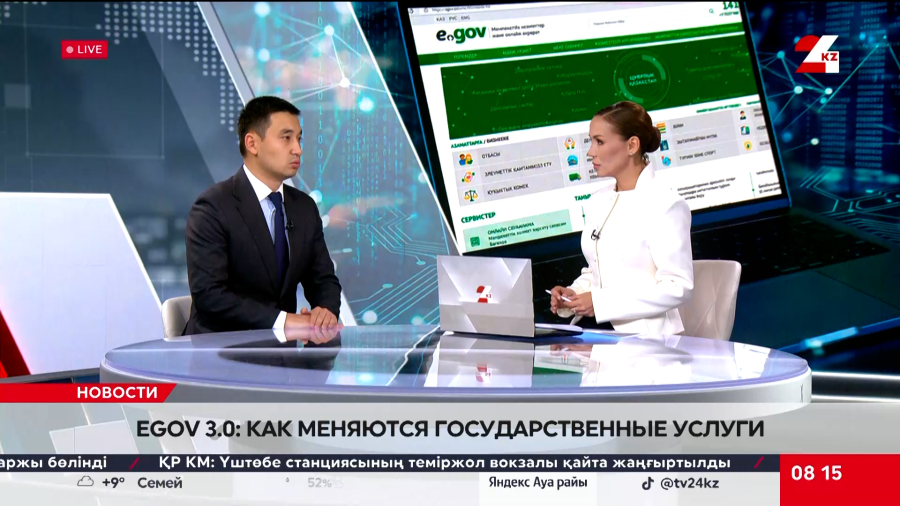Click the family icon beside ОТБАСЫ
900x506 pixels.
(x=465, y=159)
